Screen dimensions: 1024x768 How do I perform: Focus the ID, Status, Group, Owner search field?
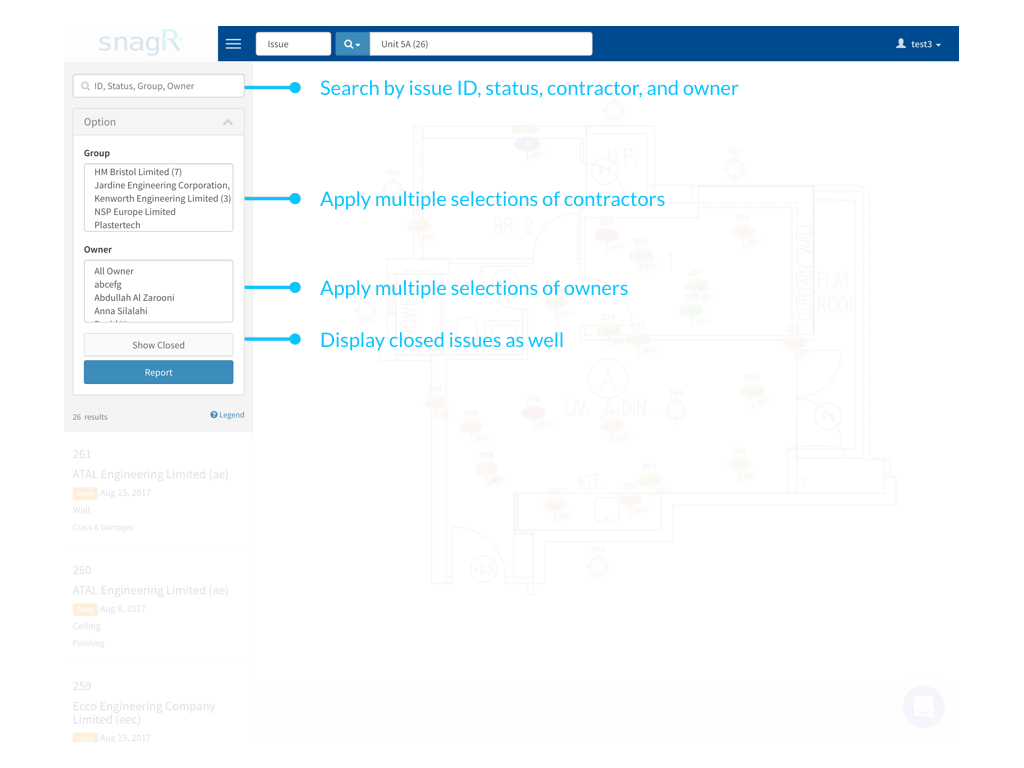point(158,86)
